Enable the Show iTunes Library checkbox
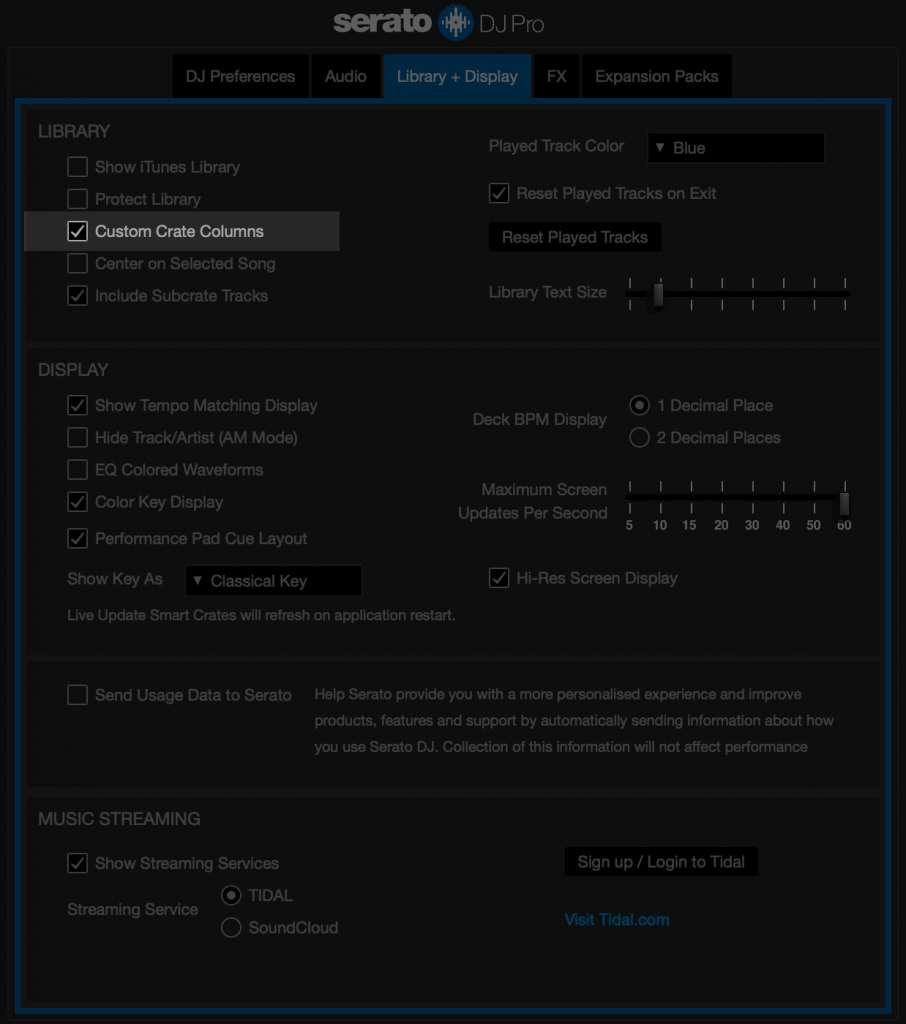Image resolution: width=906 pixels, height=1024 pixels. click(x=77, y=167)
